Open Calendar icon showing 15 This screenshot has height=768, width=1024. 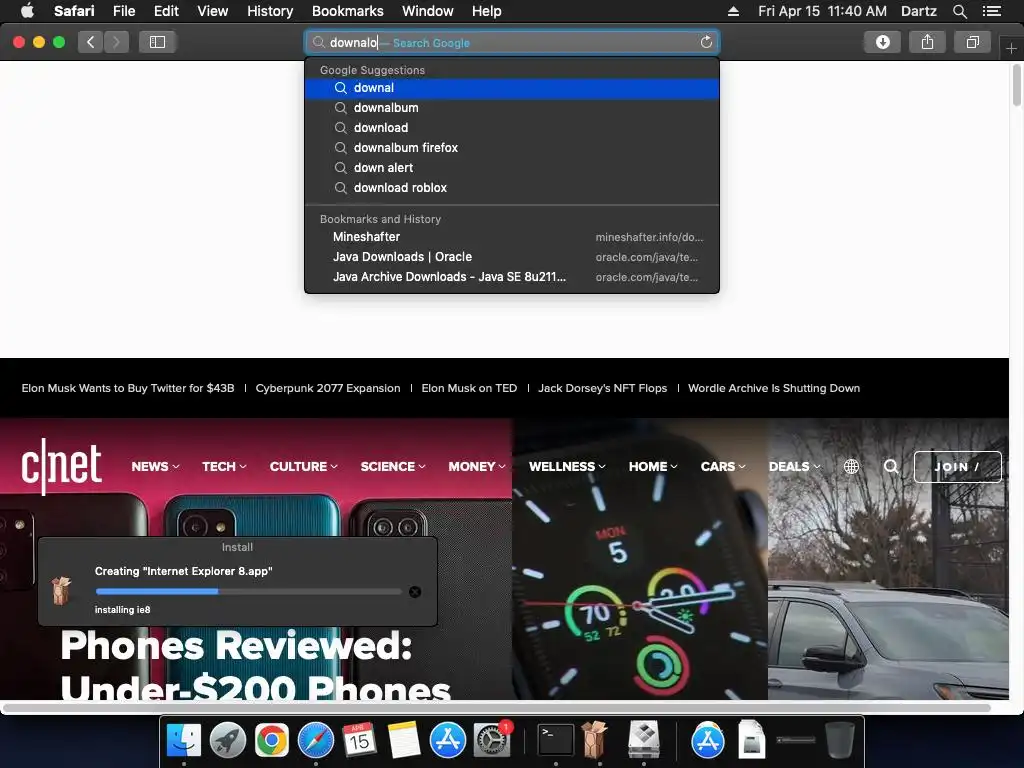(359, 740)
